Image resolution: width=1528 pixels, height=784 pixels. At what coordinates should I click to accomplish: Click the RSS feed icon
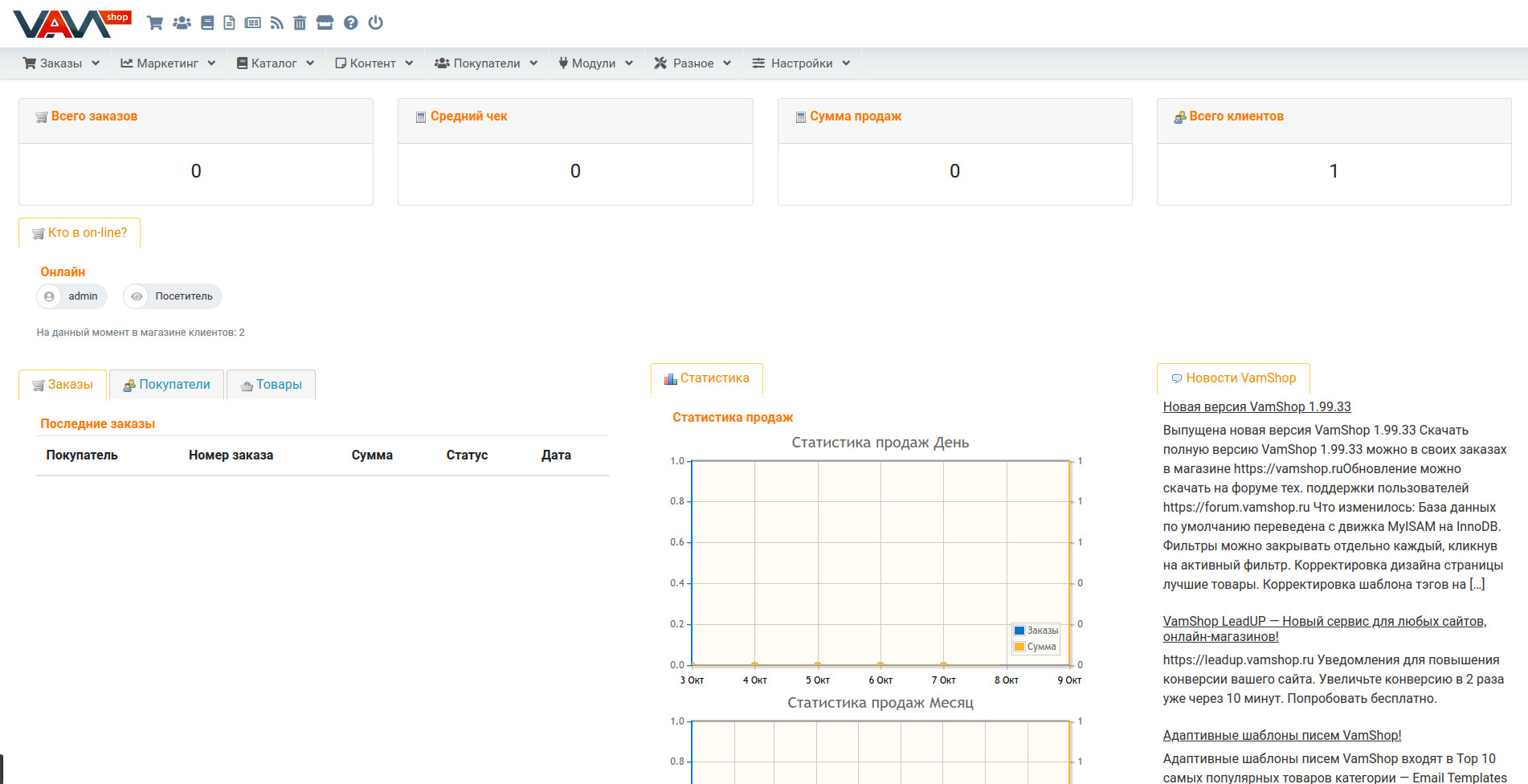pos(277,22)
